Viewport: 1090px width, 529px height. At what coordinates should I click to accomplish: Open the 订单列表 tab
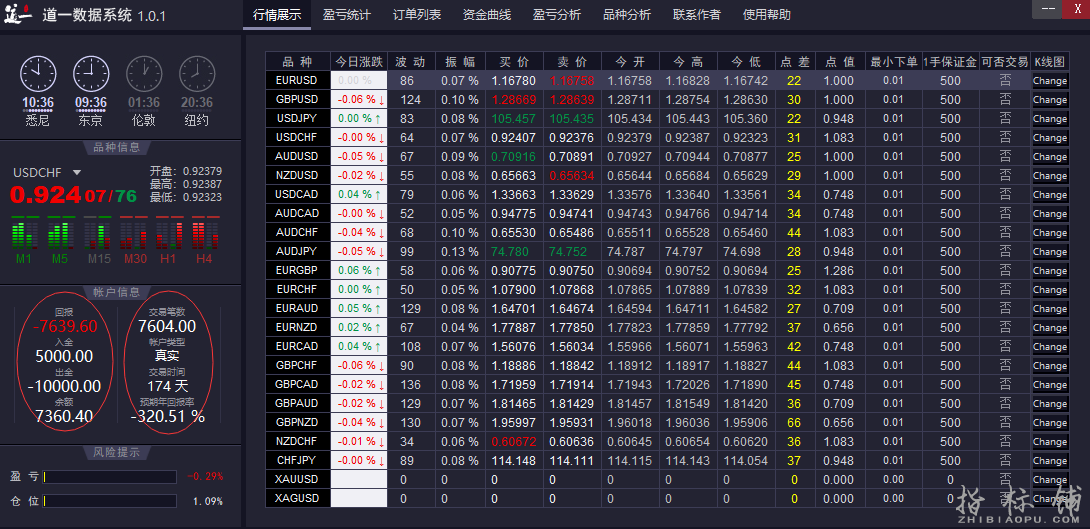click(416, 15)
